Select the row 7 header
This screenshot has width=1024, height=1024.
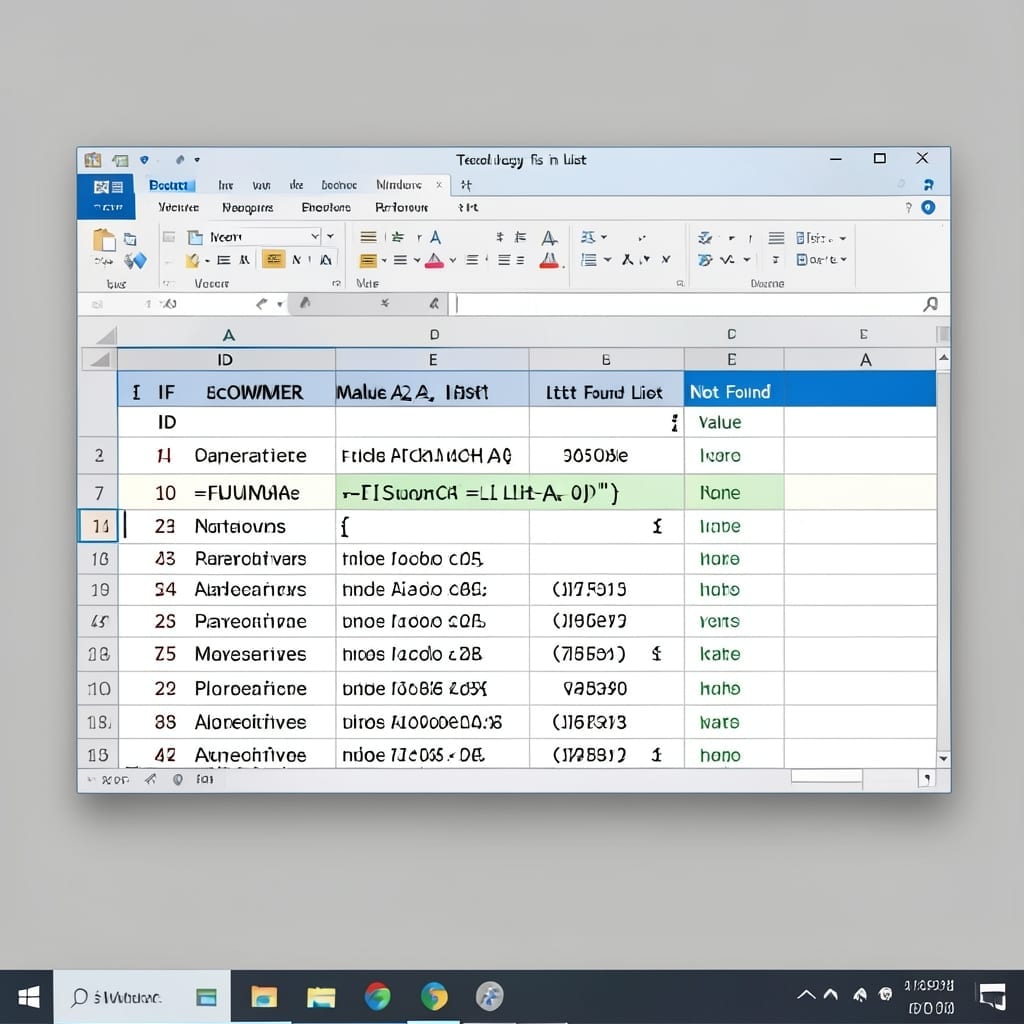(x=98, y=492)
